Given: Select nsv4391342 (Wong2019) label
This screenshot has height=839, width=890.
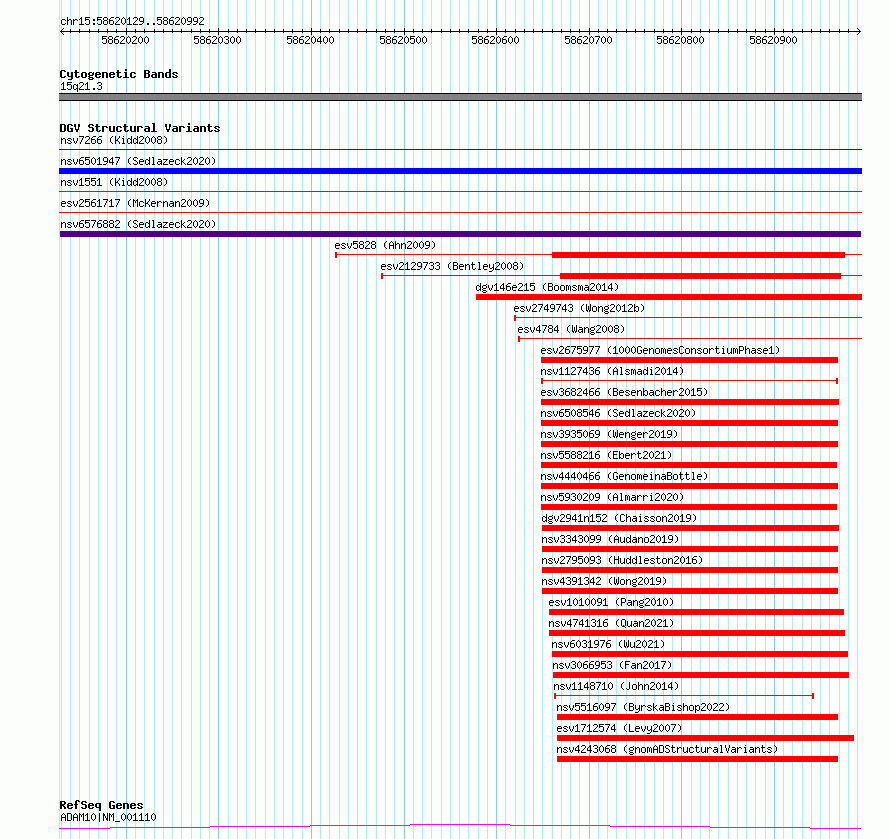Looking at the screenshot, I should click(x=604, y=581).
